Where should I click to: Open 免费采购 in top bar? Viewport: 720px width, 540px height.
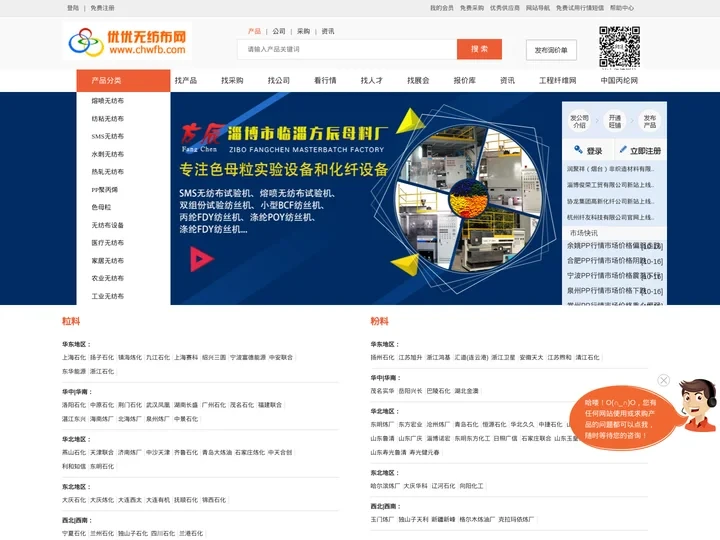coord(472,8)
